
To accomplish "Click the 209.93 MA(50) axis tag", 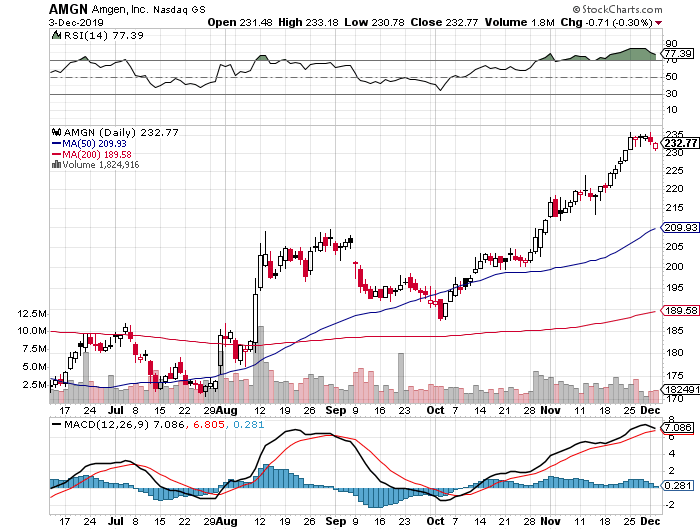I will point(679,227).
